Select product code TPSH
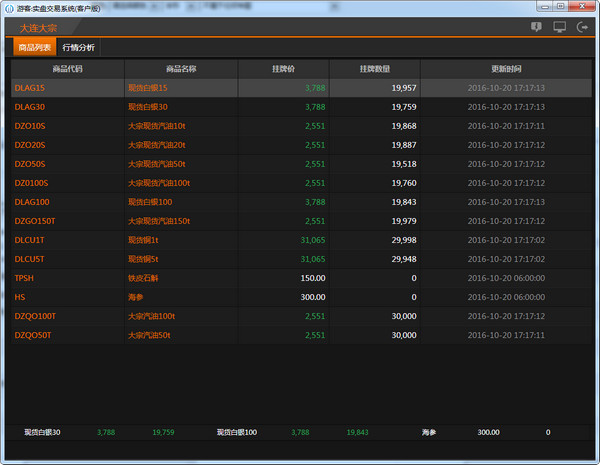This screenshot has height=465, width=600. [24, 278]
